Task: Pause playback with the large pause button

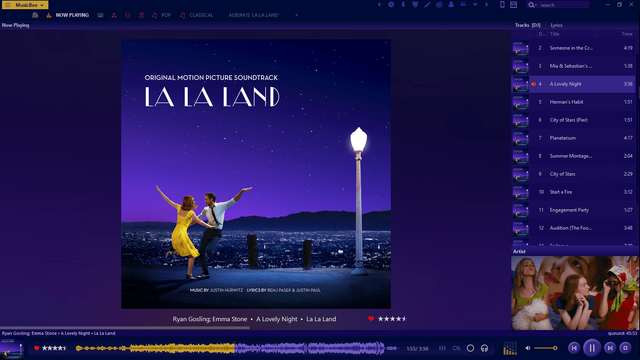Action: tap(592, 348)
